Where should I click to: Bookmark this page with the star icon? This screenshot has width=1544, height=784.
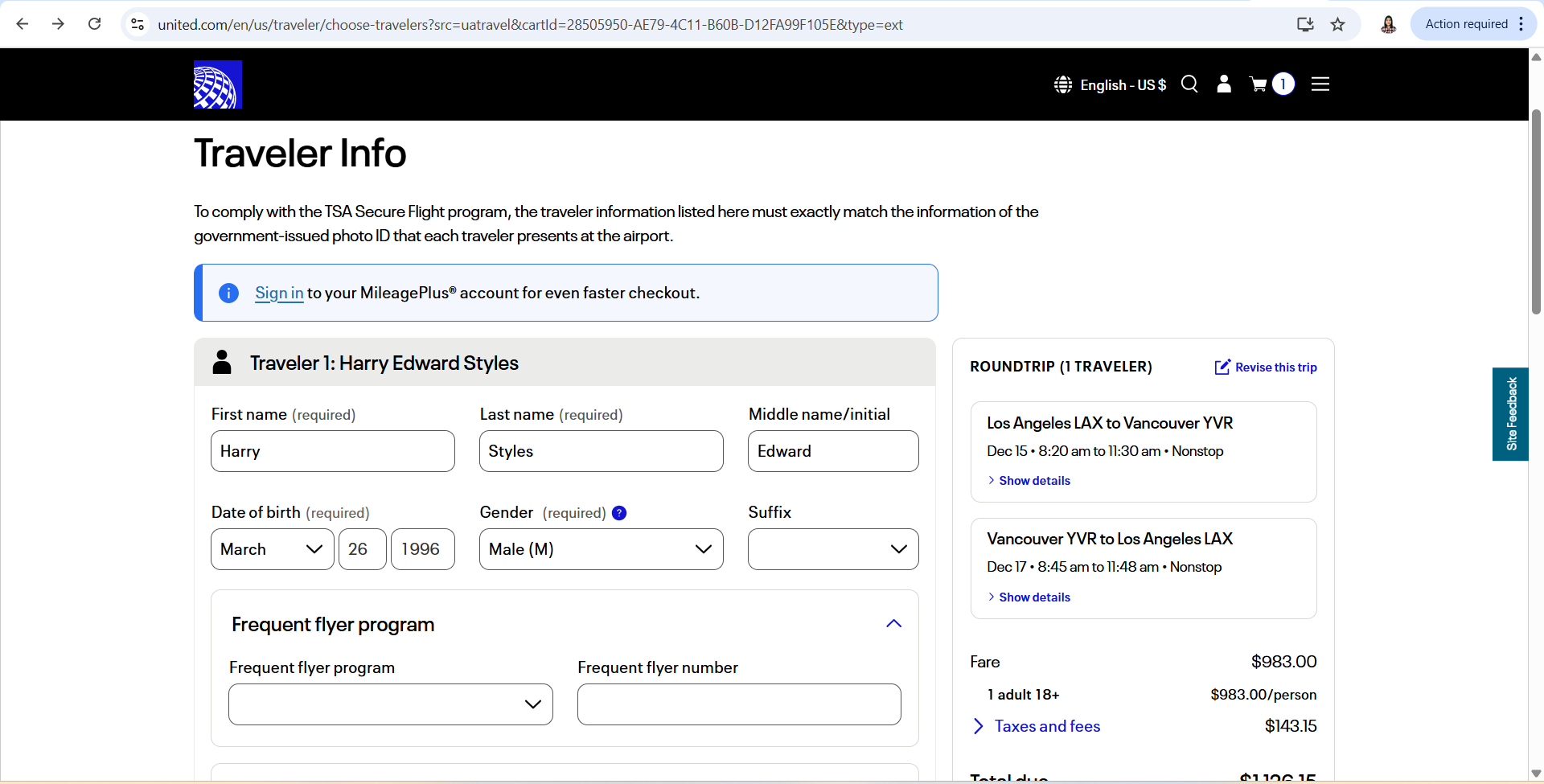[x=1337, y=24]
